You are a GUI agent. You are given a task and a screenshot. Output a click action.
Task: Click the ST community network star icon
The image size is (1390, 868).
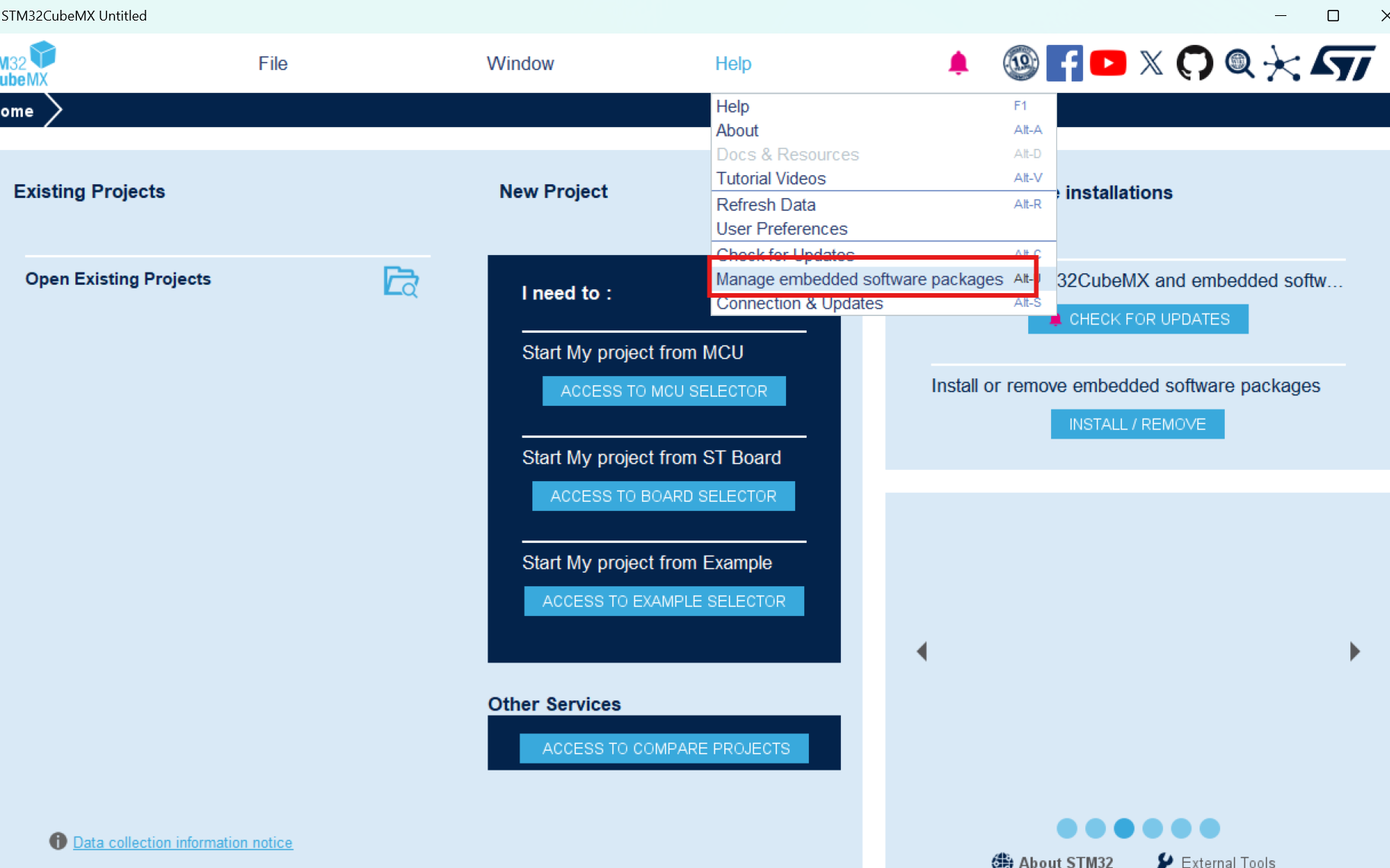pyautogui.click(x=1283, y=63)
